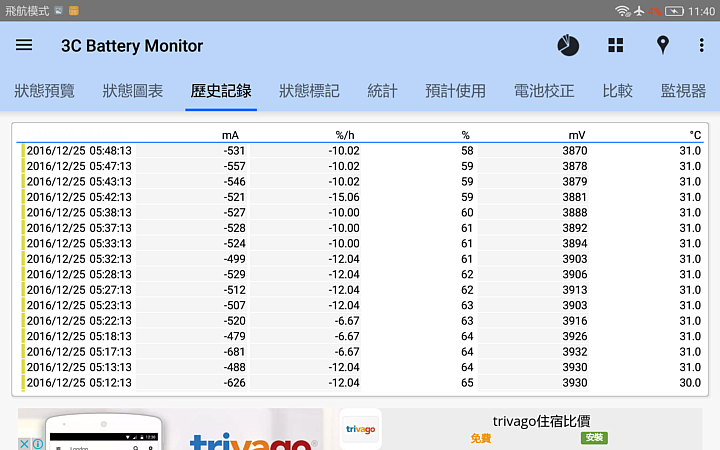Tap the 飛航模式 status bar label
720x450 pixels.
pos(27,11)
